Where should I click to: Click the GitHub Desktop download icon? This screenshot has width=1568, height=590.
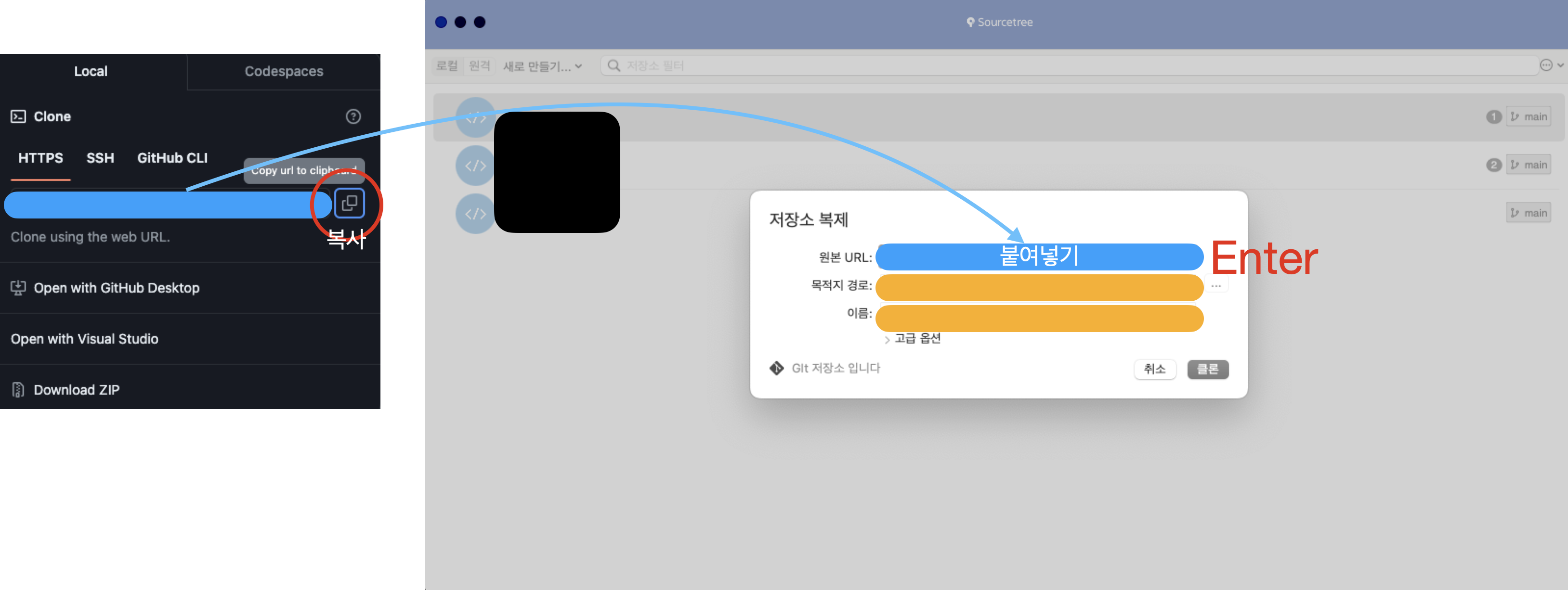[x=18, y=288]
